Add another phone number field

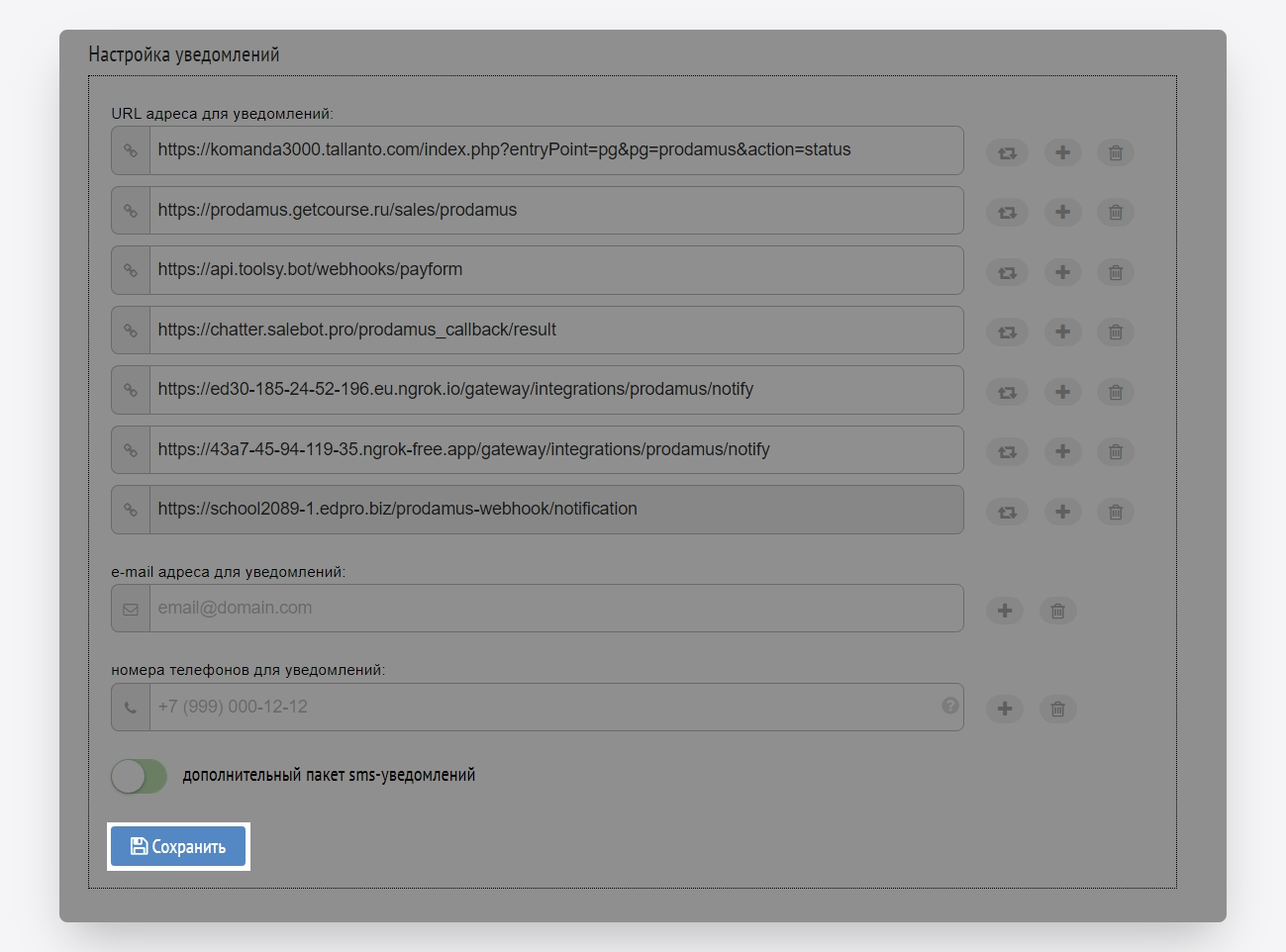coord(1004,709)
